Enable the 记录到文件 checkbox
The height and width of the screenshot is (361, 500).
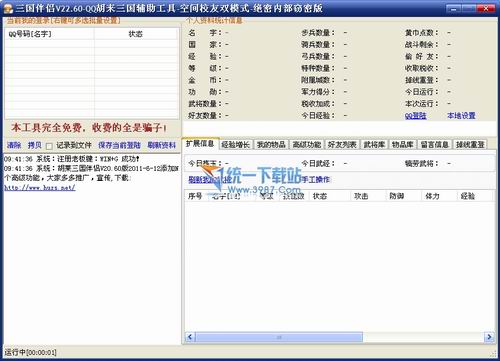tap(49, 146)
